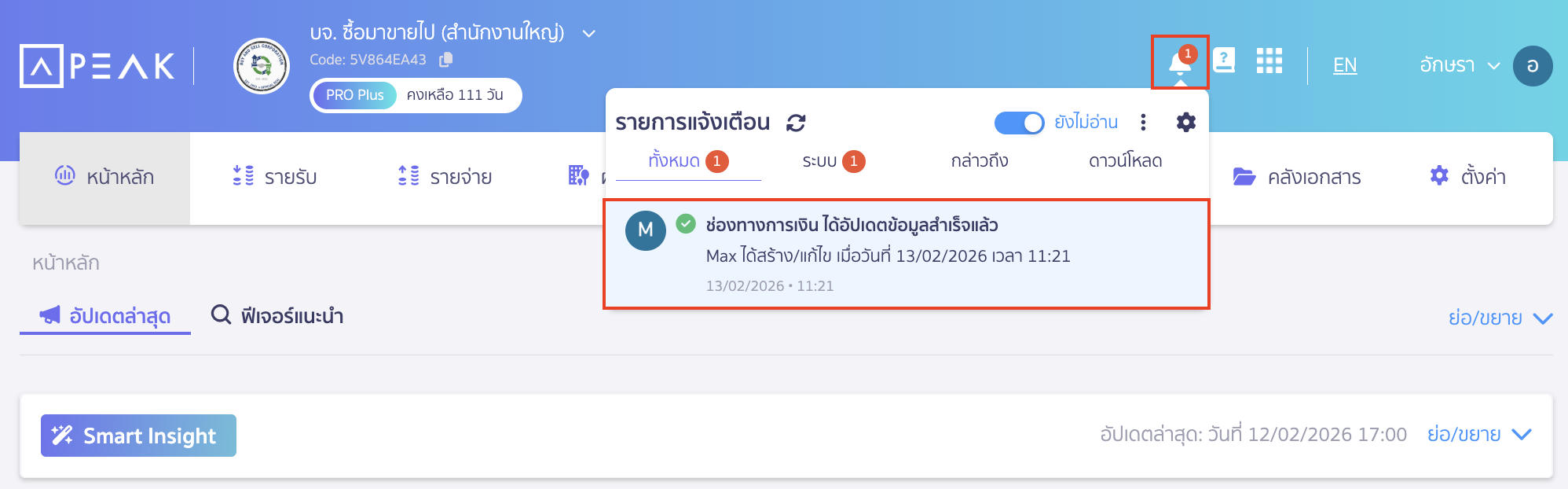Screen dimensions: 1568x489
Task: Click the Smart Insight button
Action: 138,436
